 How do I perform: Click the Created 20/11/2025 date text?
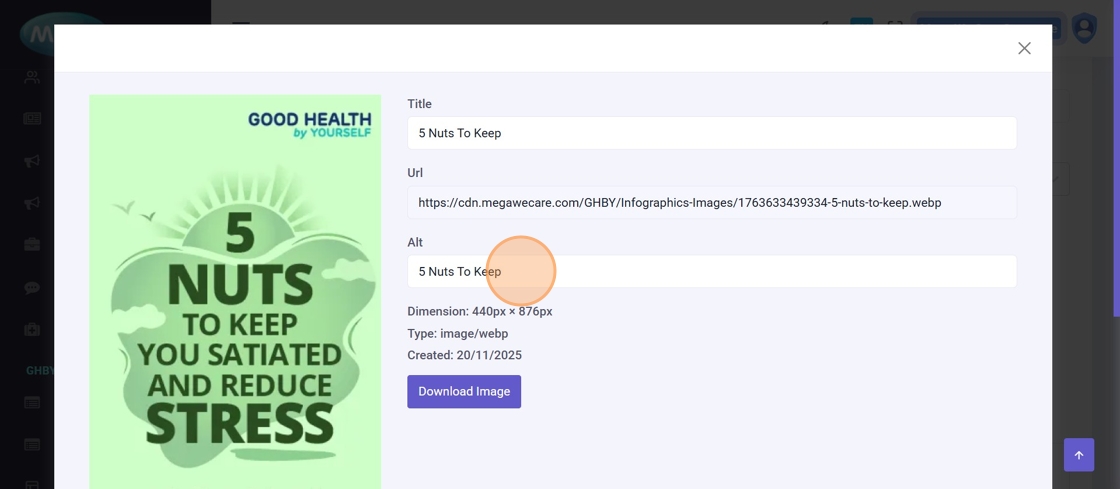tap(464, 355)
